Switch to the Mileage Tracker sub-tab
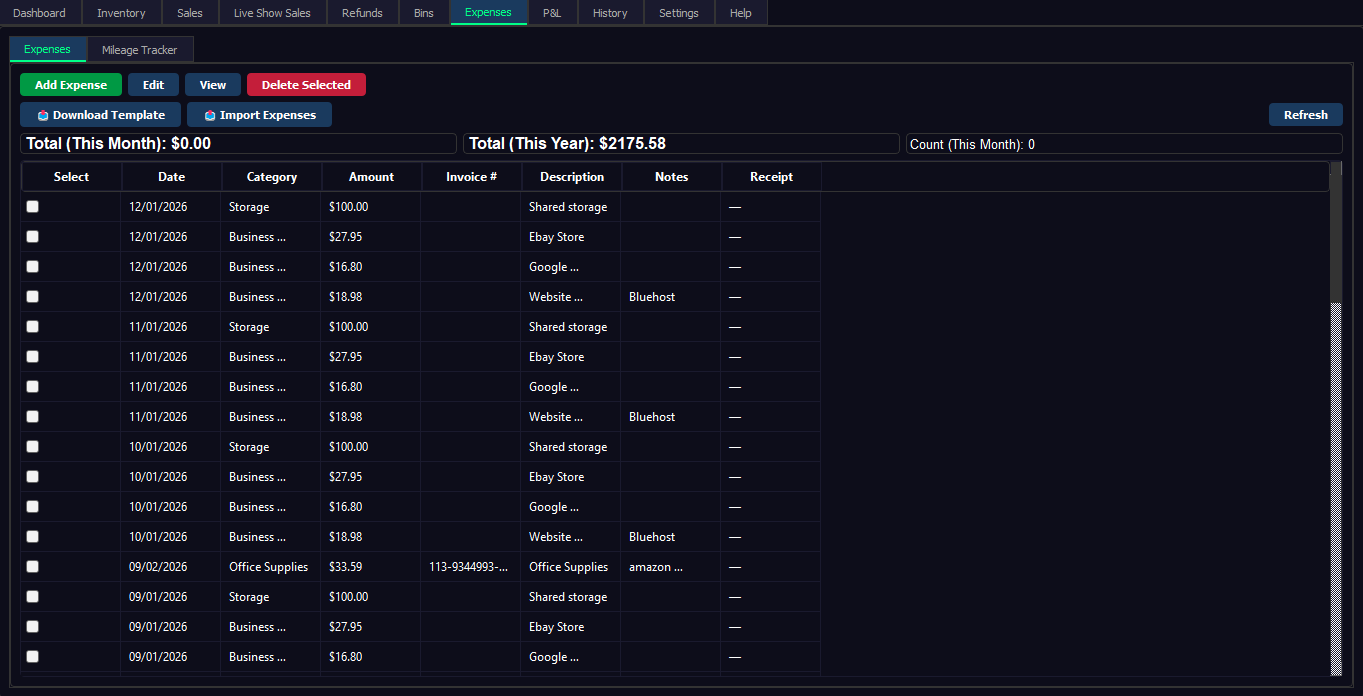 [140, 50]
